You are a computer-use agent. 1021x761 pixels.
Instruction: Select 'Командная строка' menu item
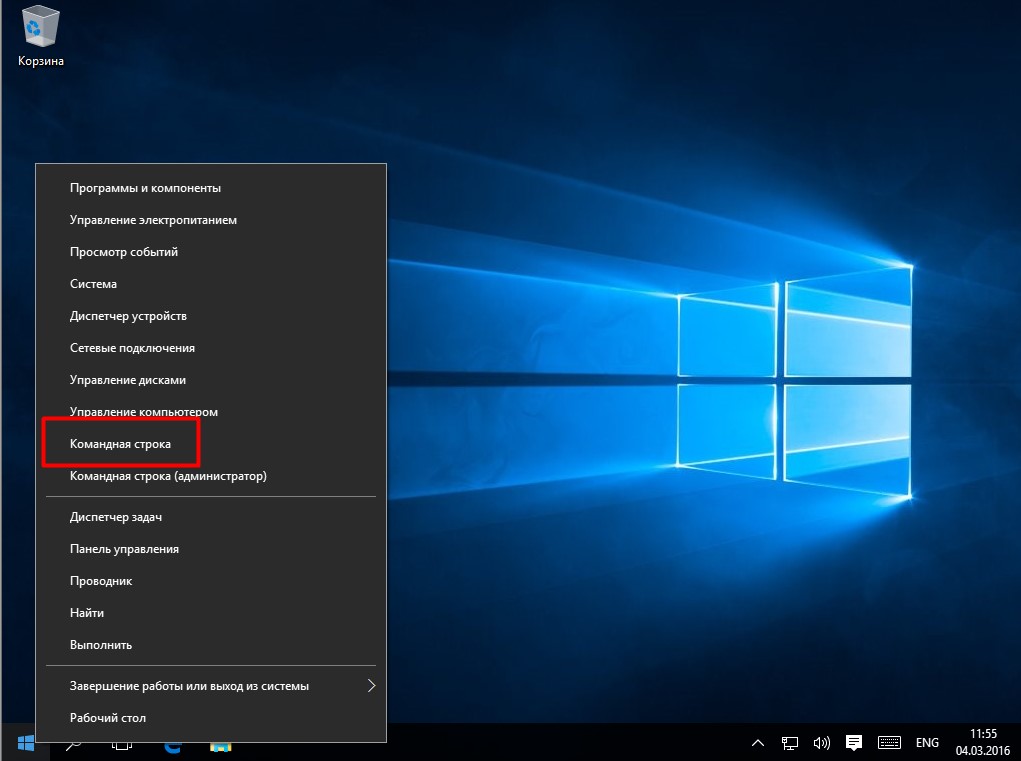(x=120, y=444)
